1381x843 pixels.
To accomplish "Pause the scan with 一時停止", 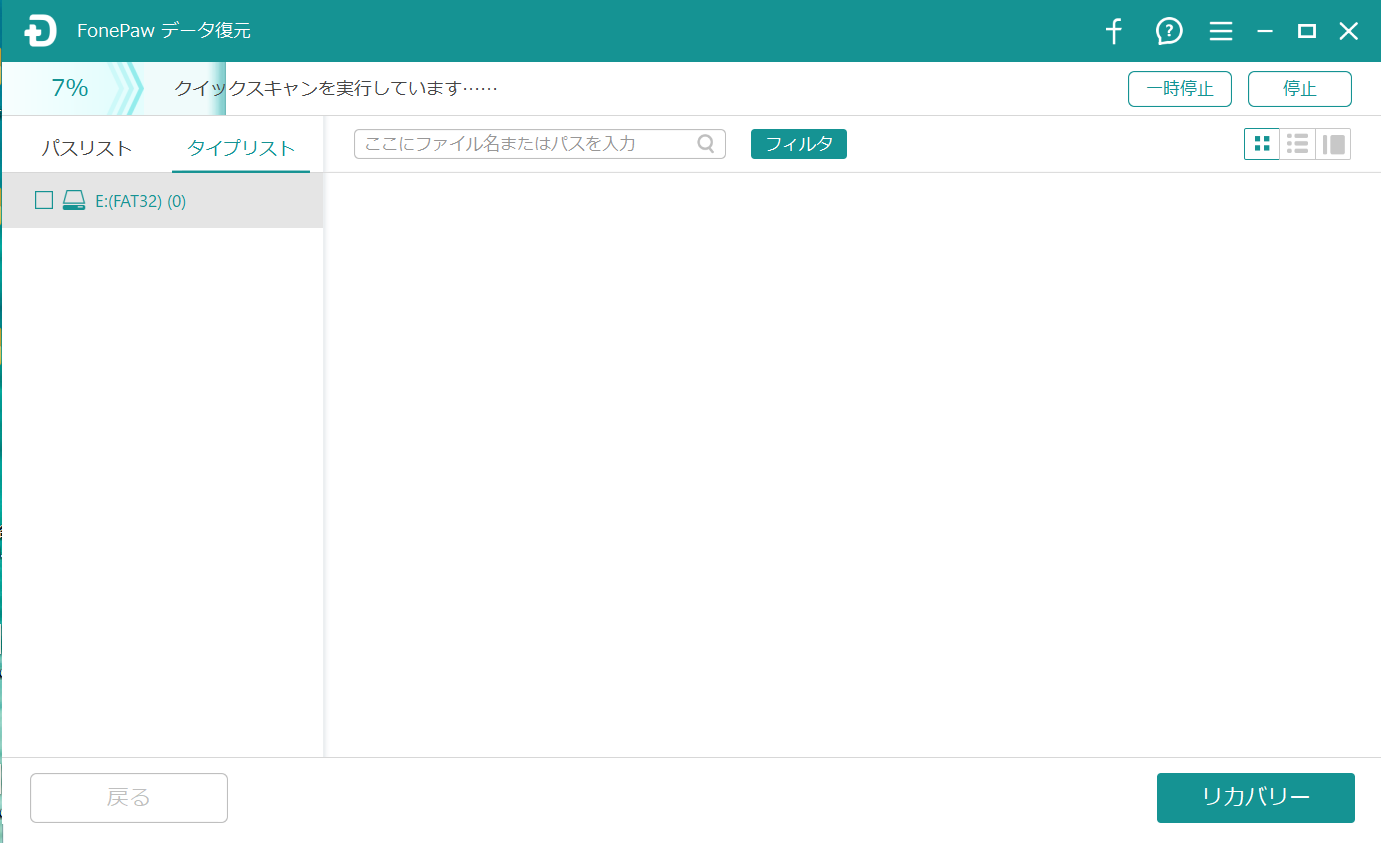I will click(1179, 89).
